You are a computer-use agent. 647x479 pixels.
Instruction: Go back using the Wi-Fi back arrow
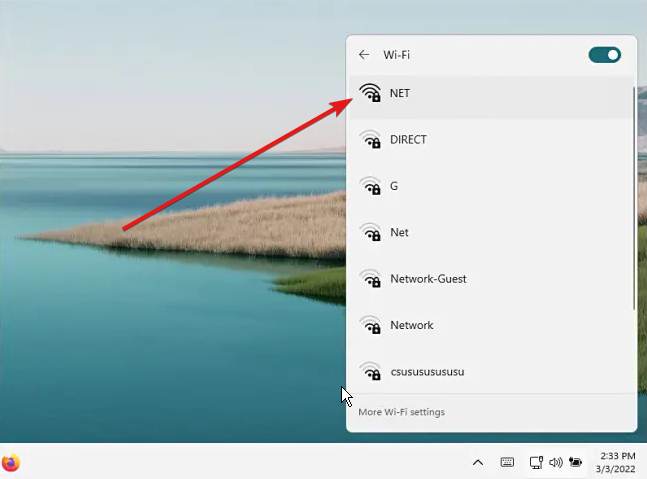coord(364,54)
